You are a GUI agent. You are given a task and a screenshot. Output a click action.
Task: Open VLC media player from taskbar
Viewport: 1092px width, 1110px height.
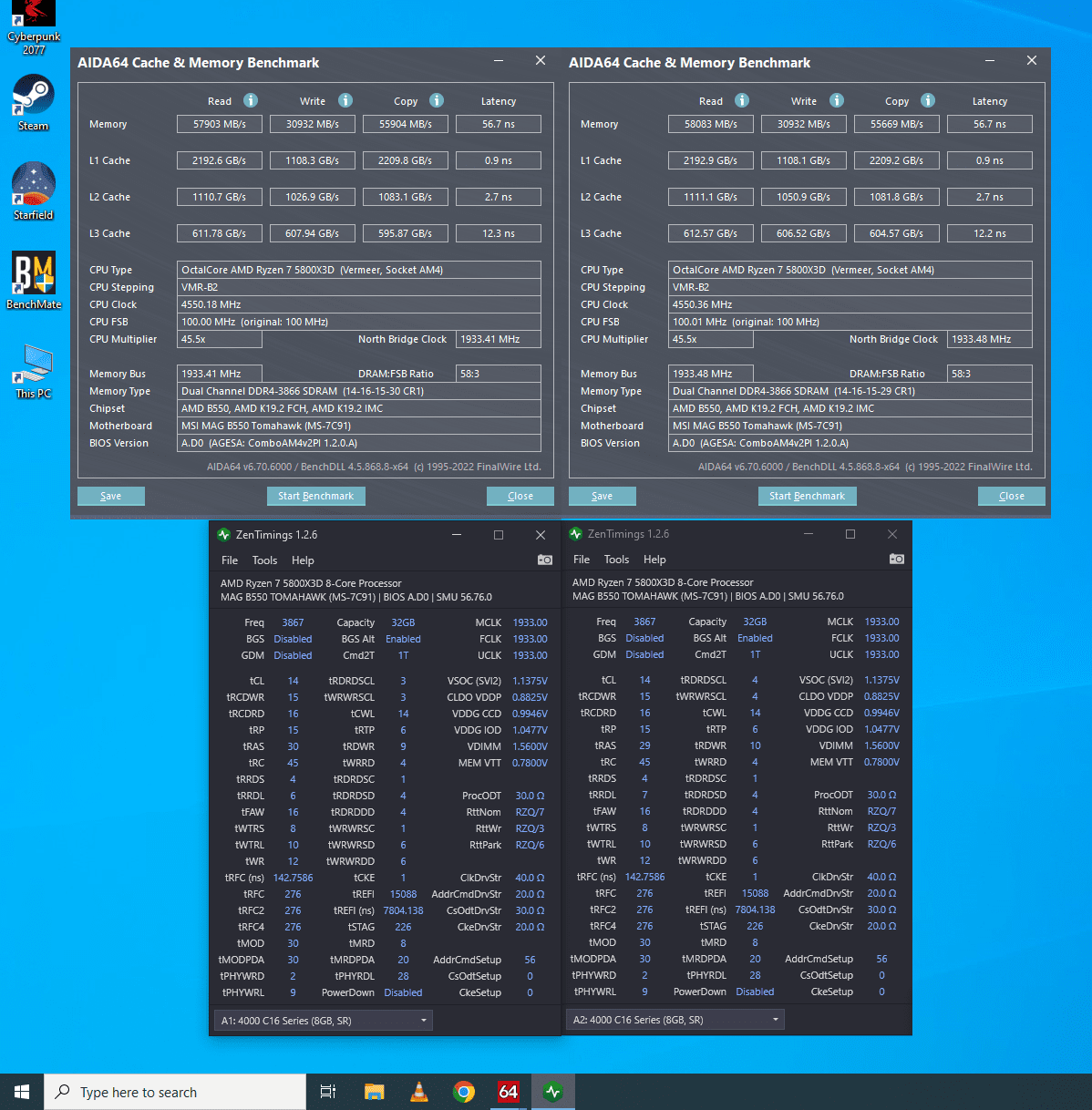click(x=418, y=1092)
